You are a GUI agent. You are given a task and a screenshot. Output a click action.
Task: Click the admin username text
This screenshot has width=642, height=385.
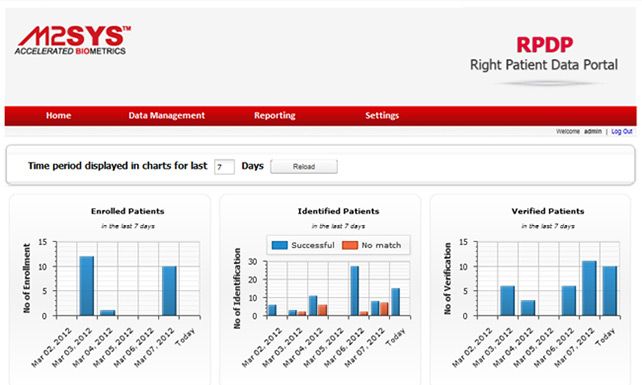tap(592, 131)
